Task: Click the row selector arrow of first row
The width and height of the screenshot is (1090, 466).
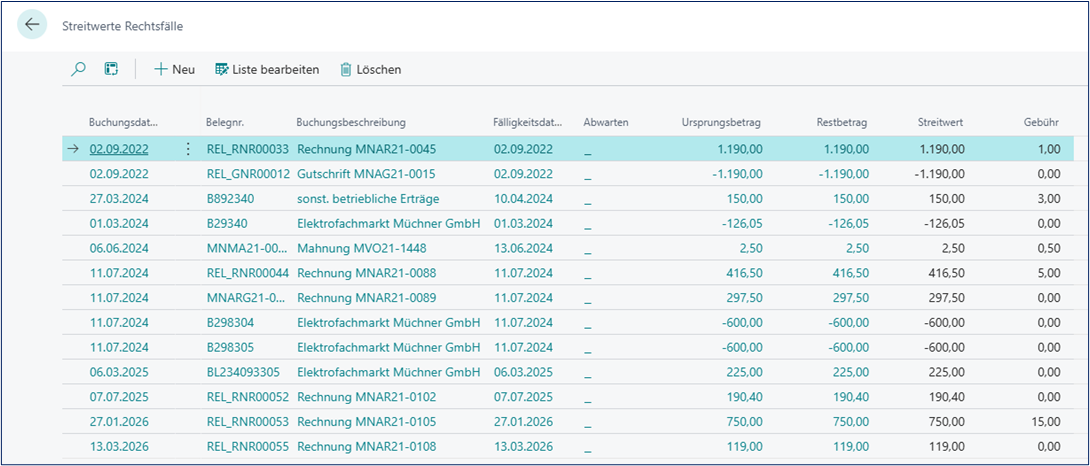Action: [74, 149]
